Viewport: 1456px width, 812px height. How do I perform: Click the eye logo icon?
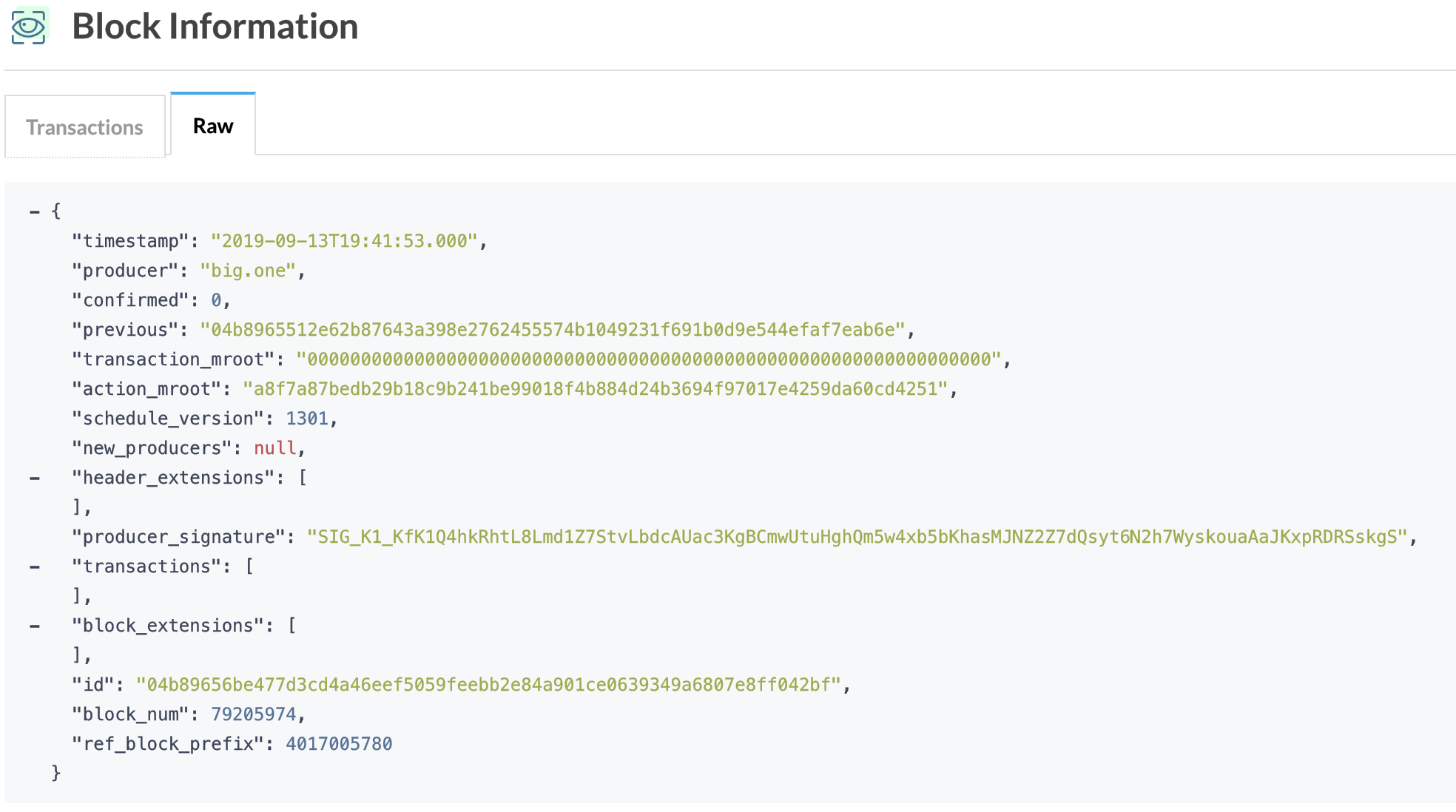point(30,26)
